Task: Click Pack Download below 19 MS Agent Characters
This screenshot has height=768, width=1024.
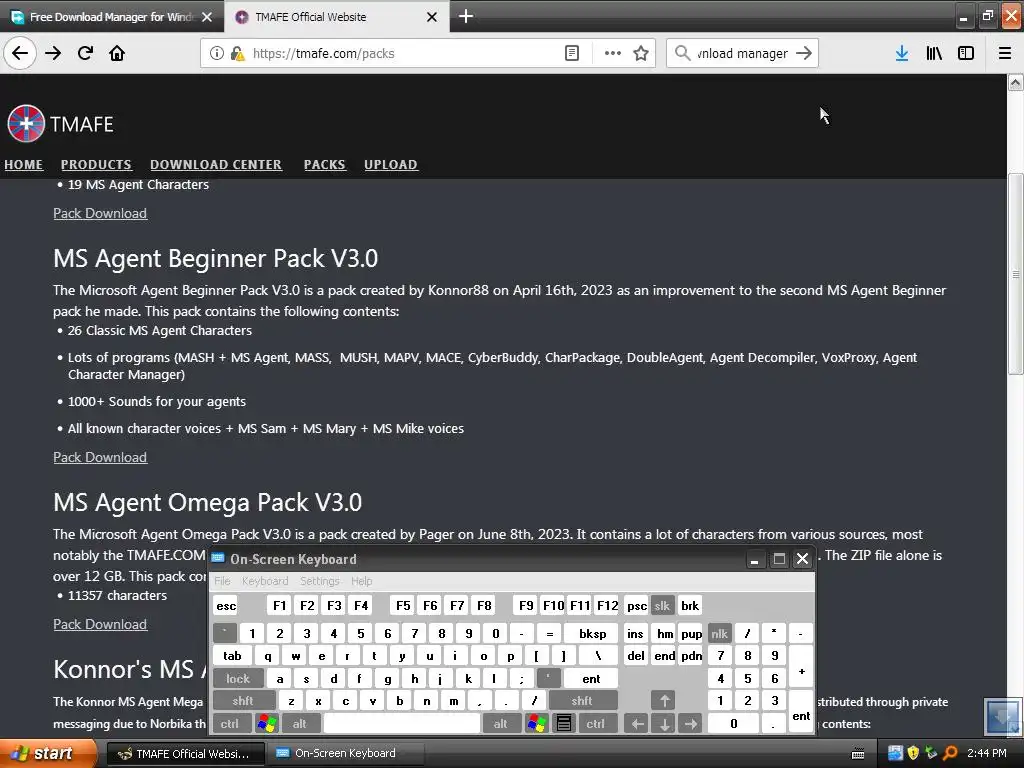Action: pos(100,214)
